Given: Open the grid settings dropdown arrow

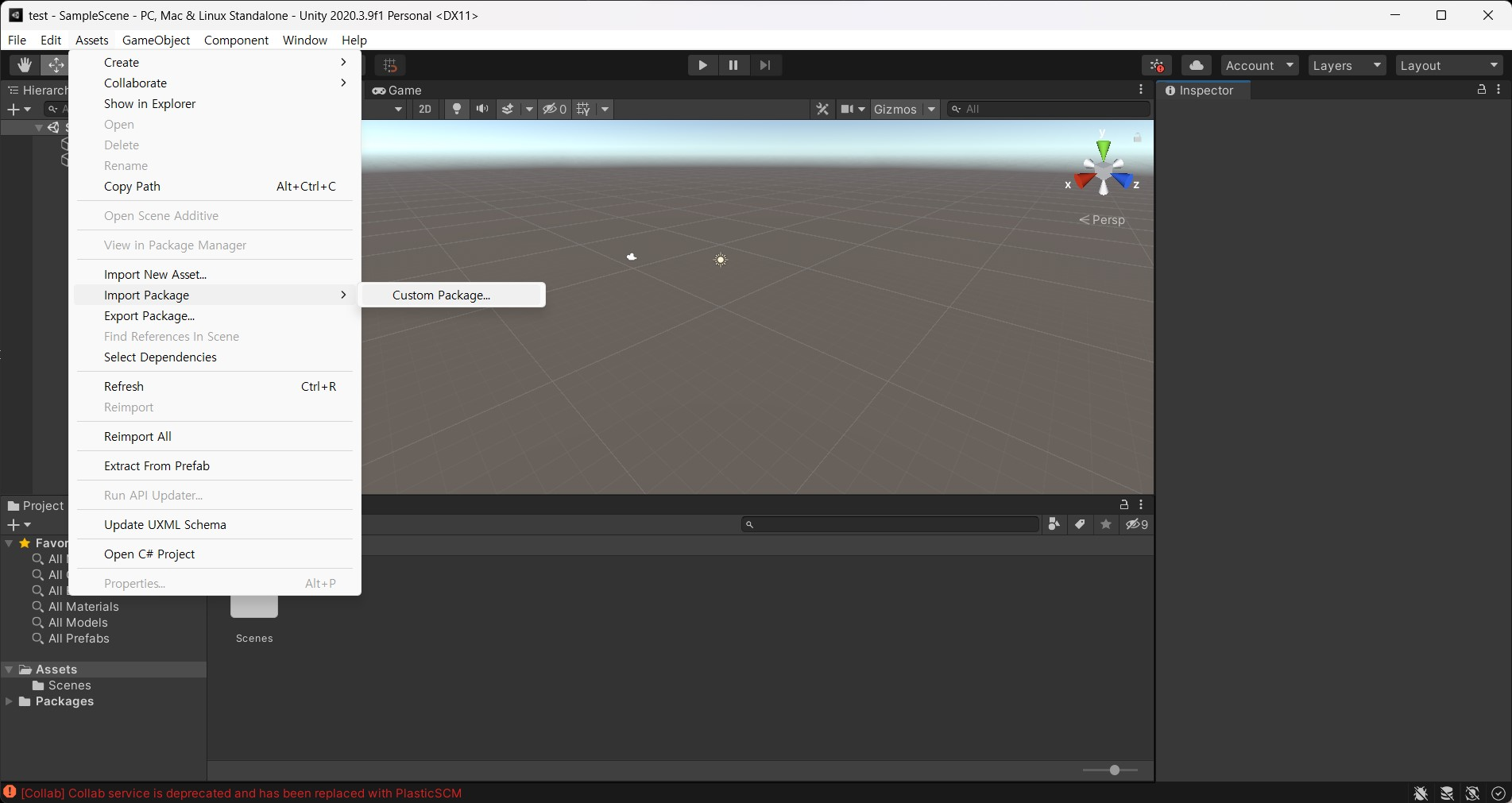Looking at the screenshot, I should (605, 109).
